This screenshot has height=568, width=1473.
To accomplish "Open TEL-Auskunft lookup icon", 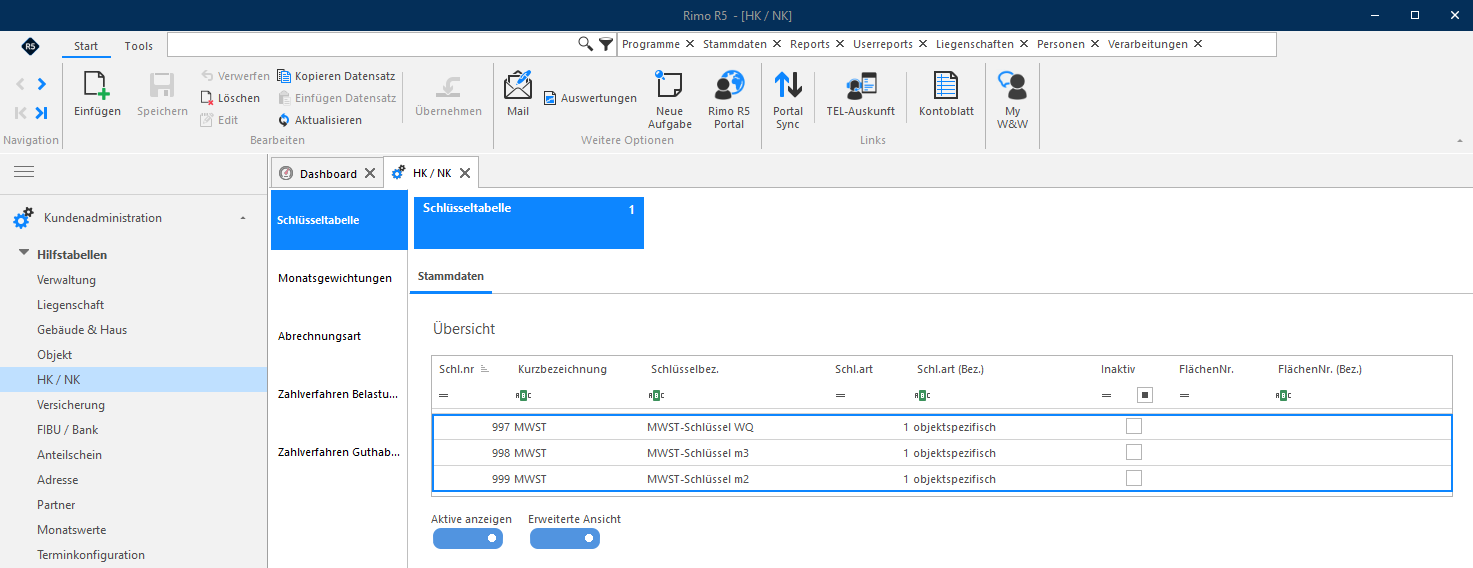I will 860,85.
